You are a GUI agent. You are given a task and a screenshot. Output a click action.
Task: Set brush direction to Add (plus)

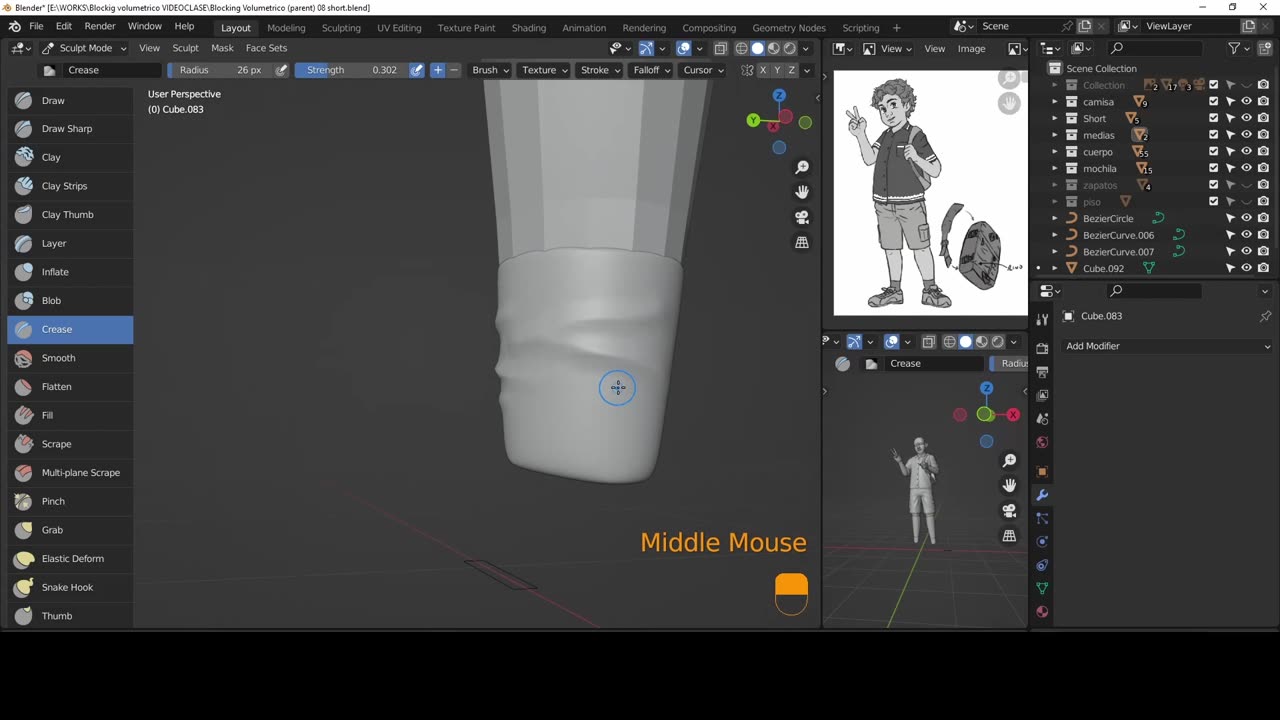tap(437, 70)
